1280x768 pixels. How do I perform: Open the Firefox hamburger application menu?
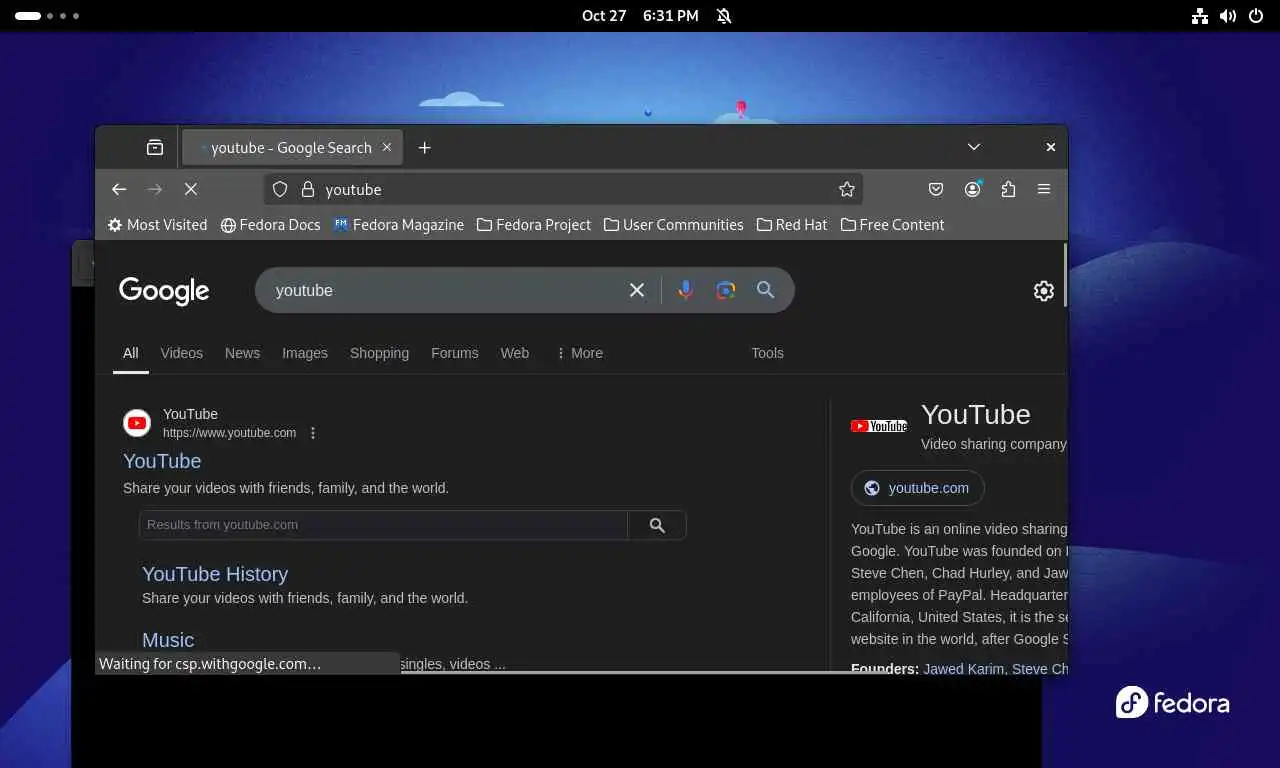pos(1044,189)
